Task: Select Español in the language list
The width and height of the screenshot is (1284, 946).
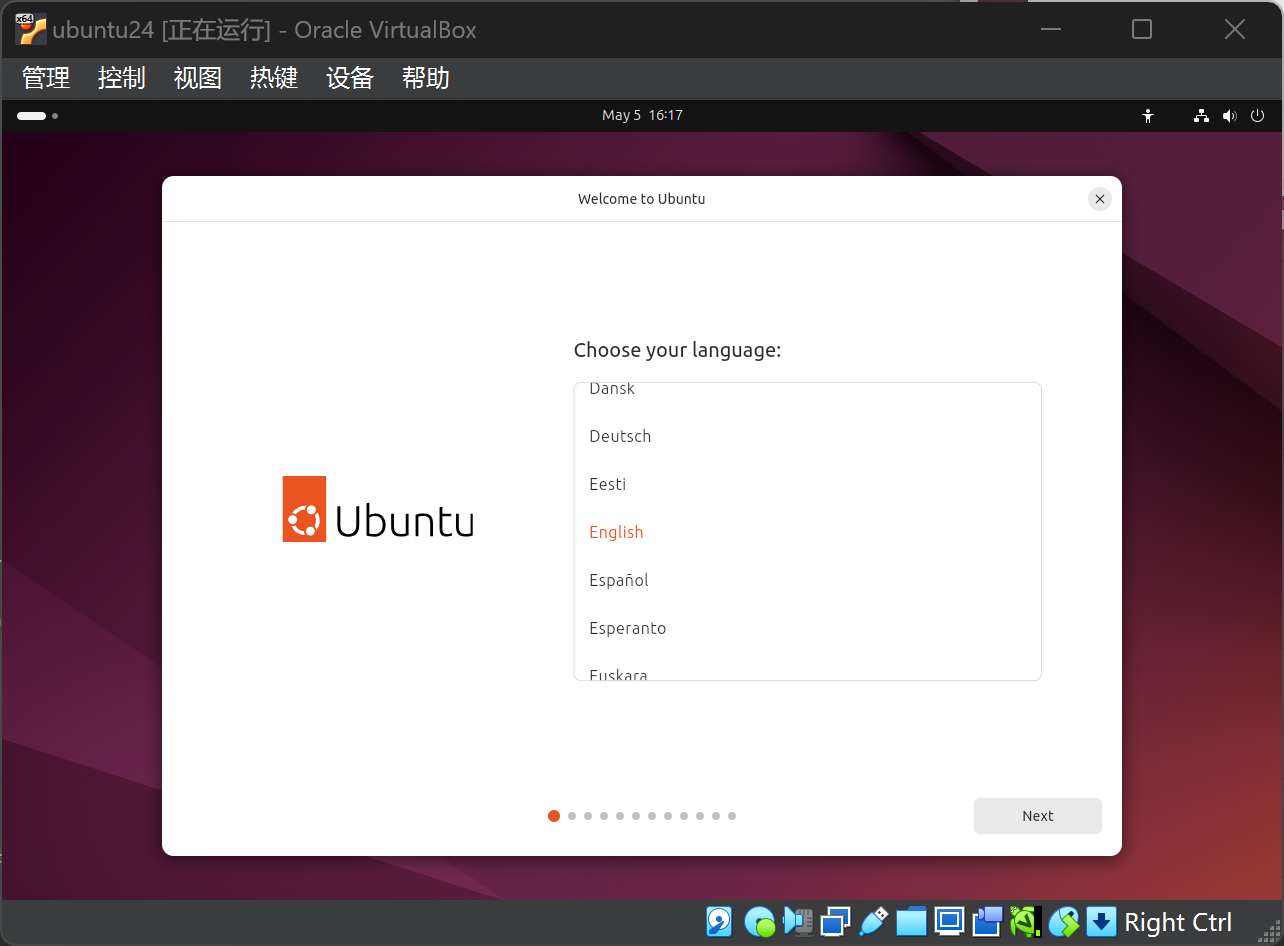Action: [808, 580]
